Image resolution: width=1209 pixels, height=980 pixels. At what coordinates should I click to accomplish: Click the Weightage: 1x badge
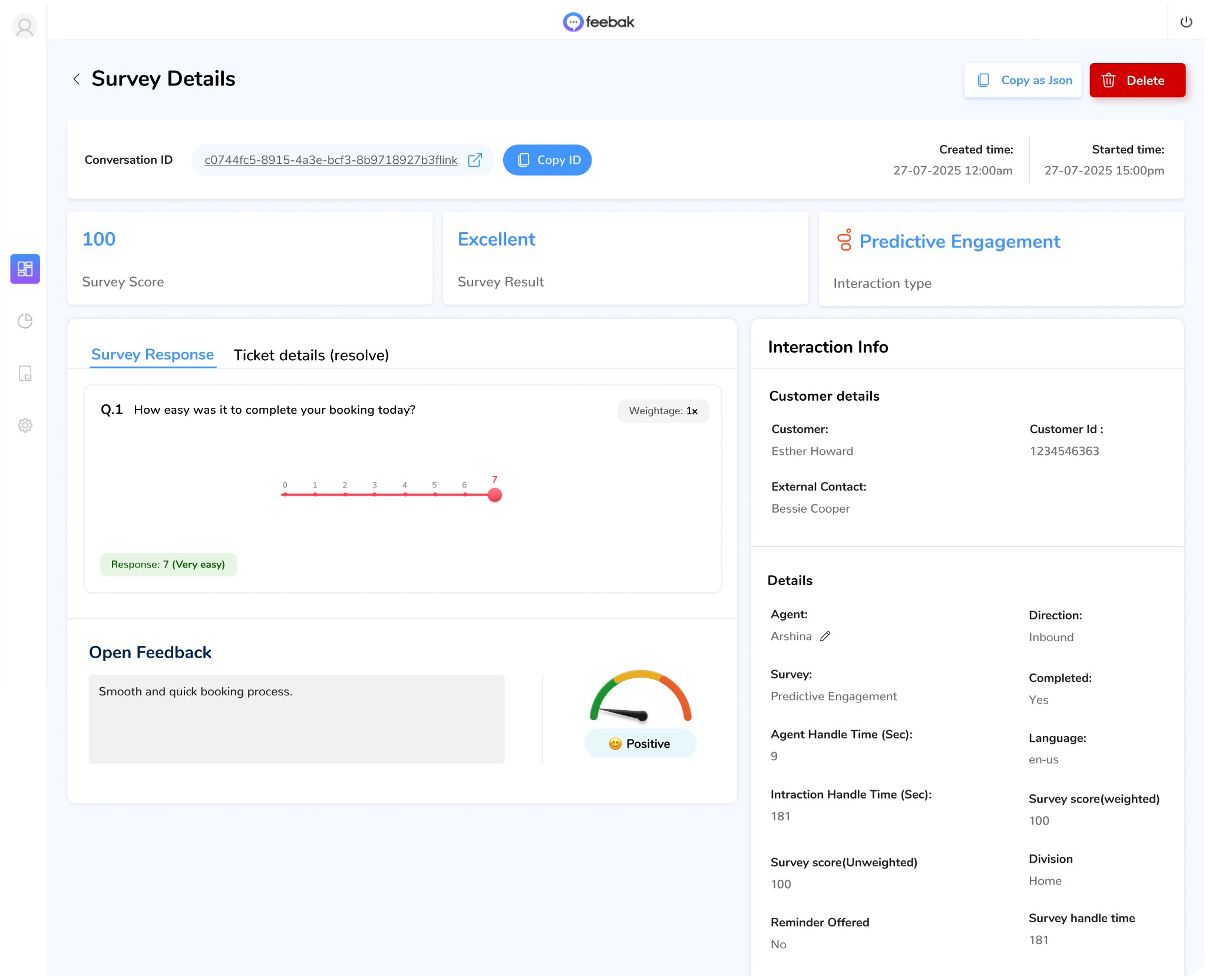click(663, 411)
